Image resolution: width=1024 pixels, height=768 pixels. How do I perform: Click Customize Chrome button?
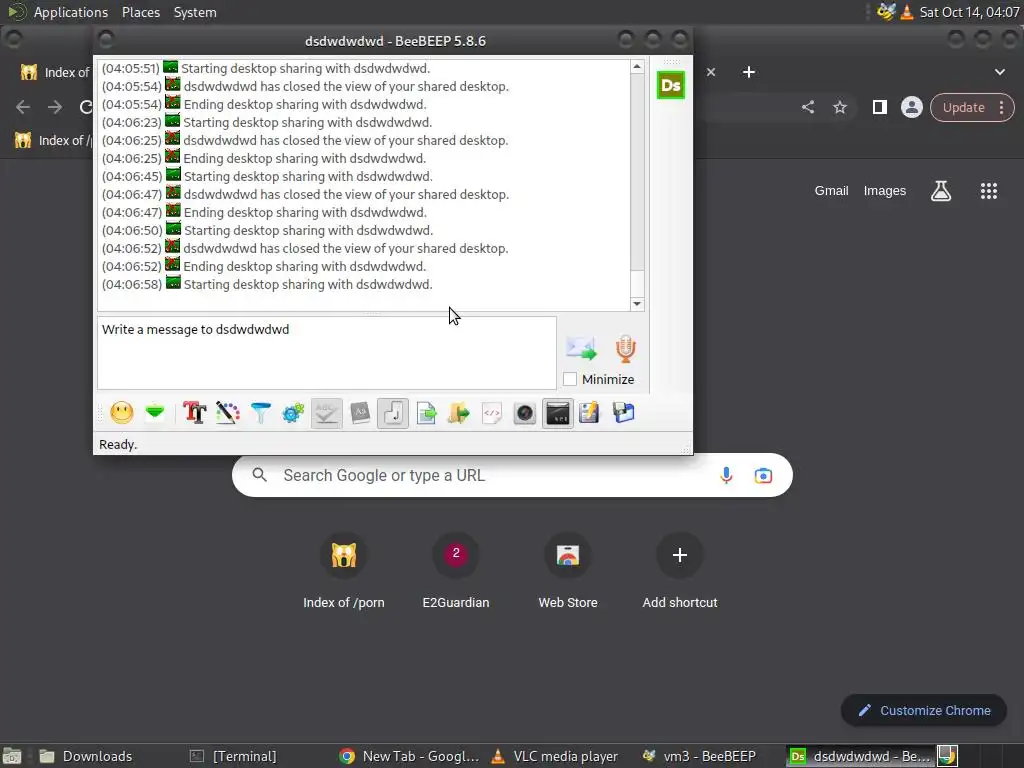(923, 711)
